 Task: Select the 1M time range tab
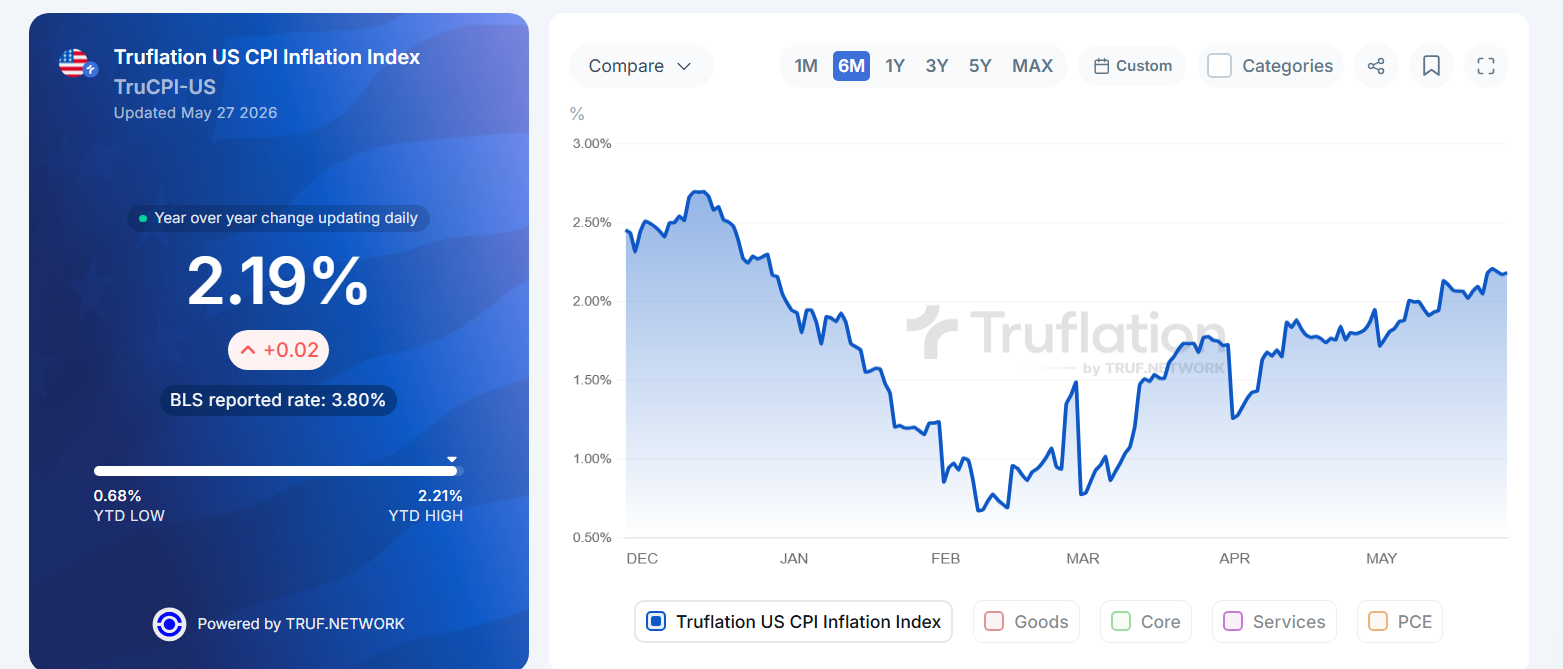click(806, 66)
